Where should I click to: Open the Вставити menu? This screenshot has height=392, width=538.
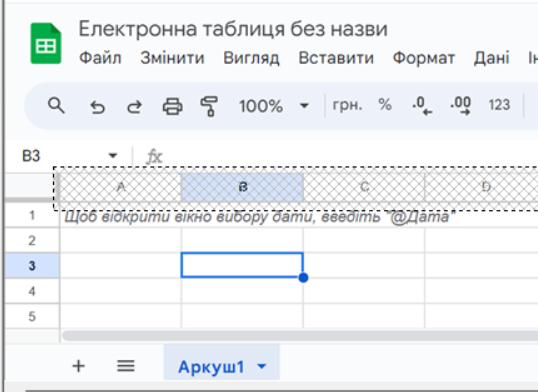(x=336, y=58)
